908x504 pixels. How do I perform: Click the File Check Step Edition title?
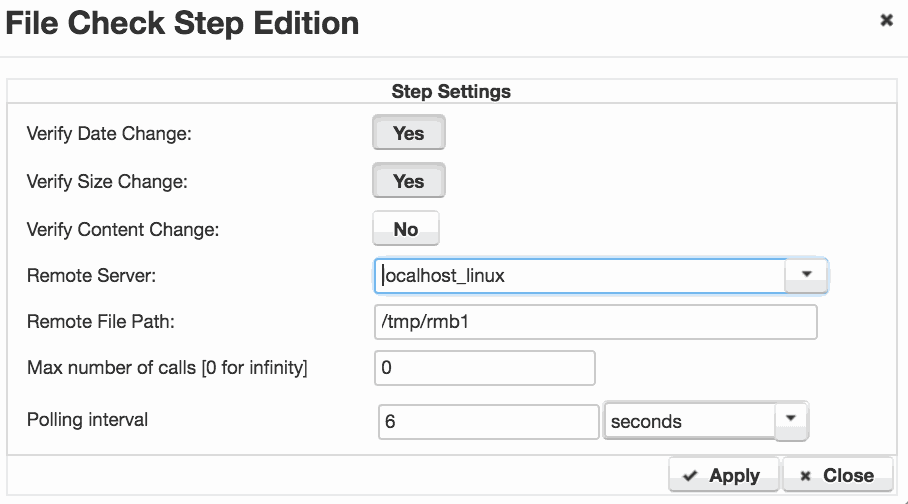pos(182,24)
